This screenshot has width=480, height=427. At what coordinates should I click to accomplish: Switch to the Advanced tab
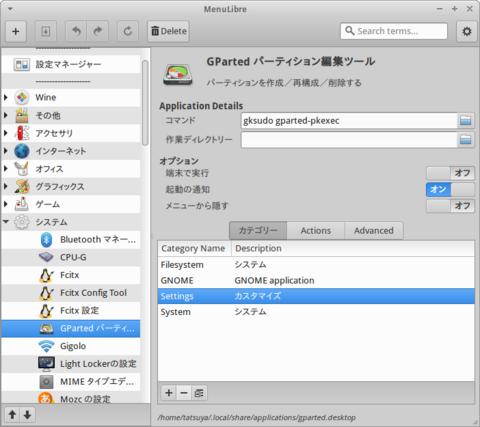point(374,230)
